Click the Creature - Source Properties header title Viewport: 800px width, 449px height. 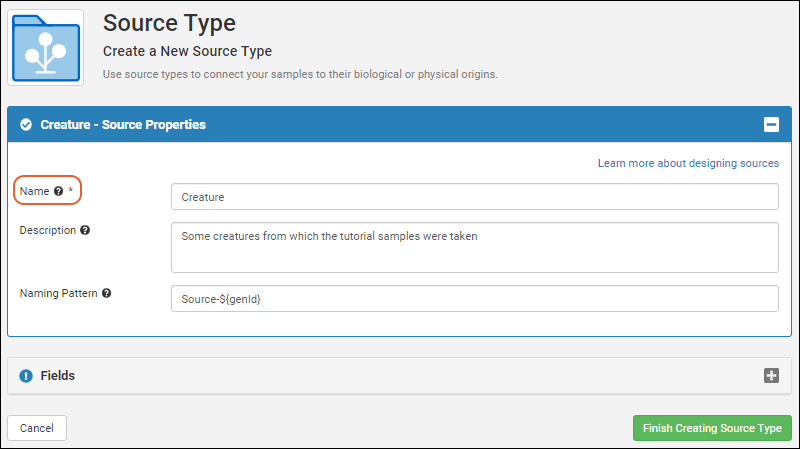pos(123,124)
